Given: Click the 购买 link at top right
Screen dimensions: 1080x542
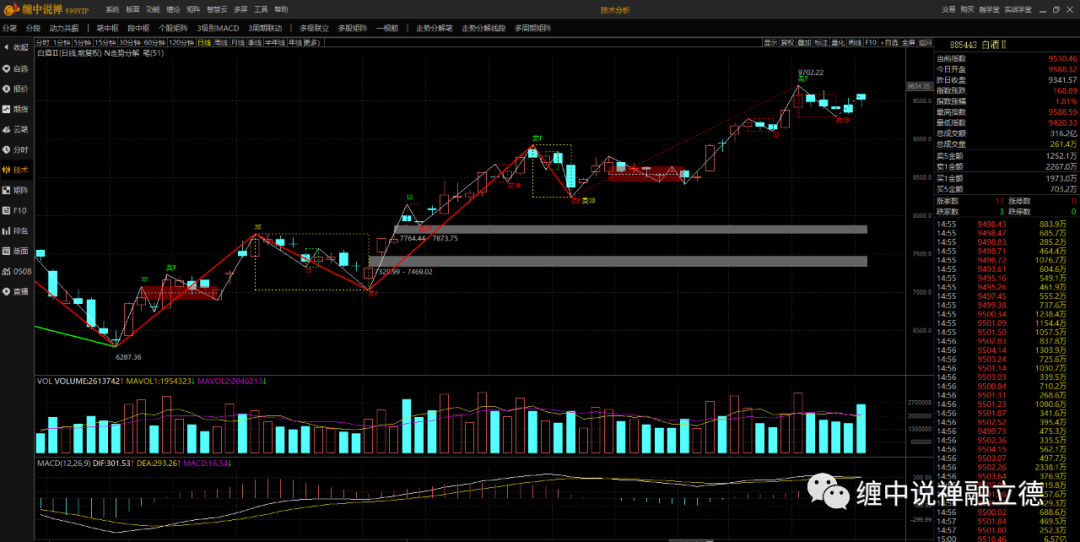Looking at the screenshot, I should point(968,10).
